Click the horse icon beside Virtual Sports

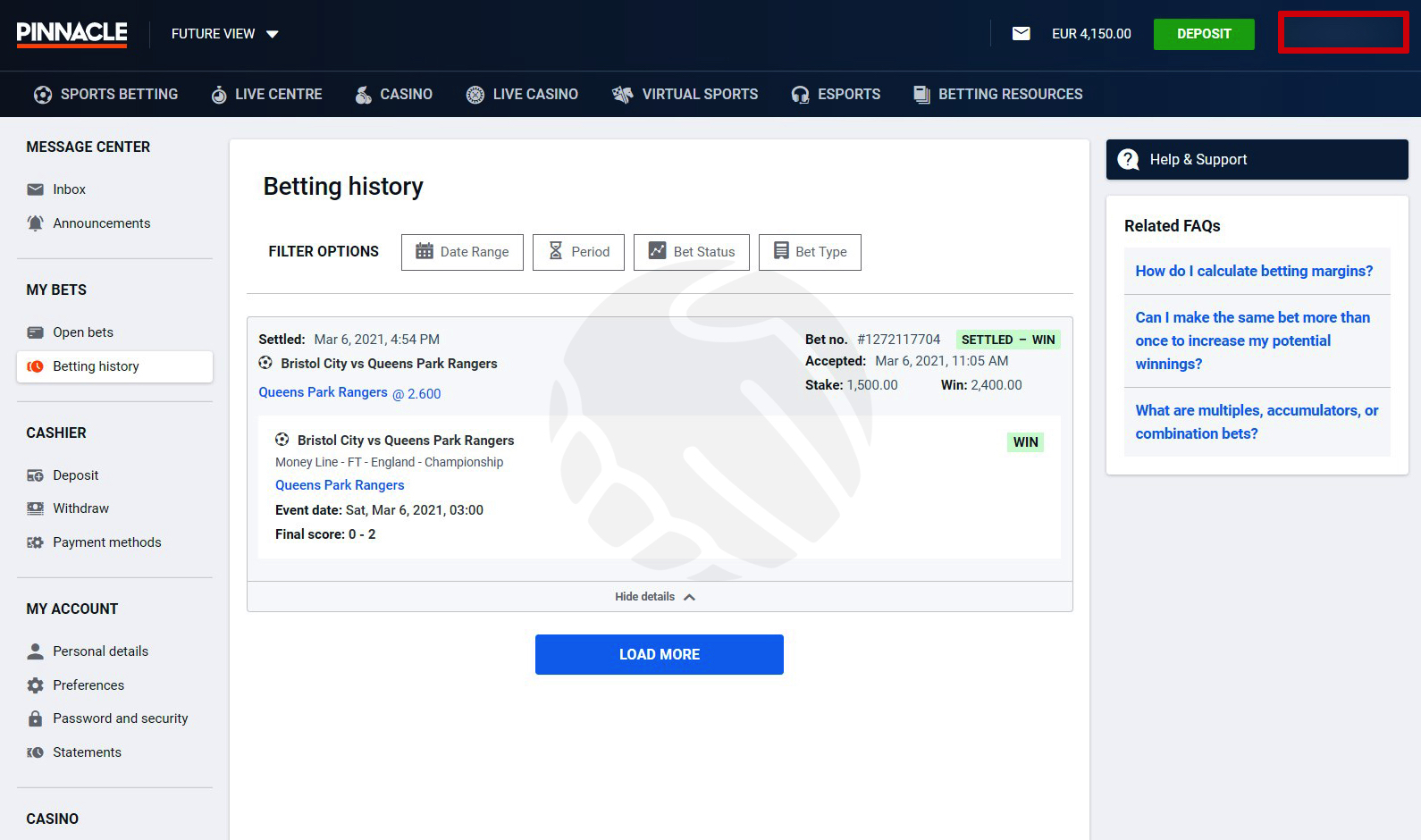point(622,95)
